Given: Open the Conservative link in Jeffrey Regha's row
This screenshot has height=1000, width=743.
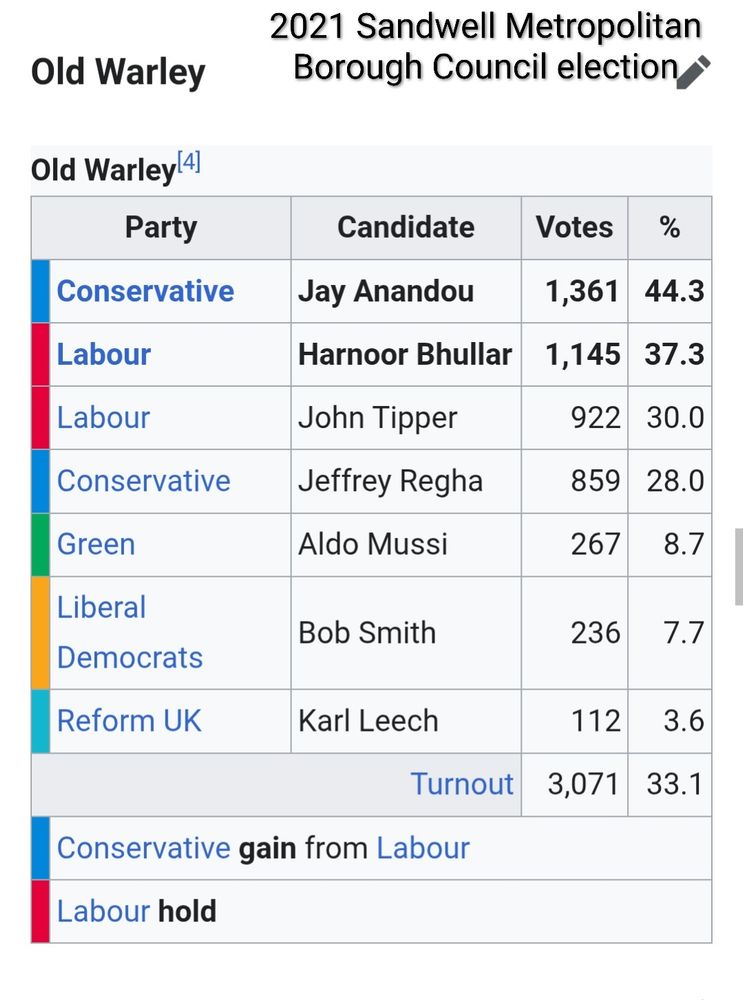Looking at the screenshot, I should pyautogui.click(x=143, y=481).
